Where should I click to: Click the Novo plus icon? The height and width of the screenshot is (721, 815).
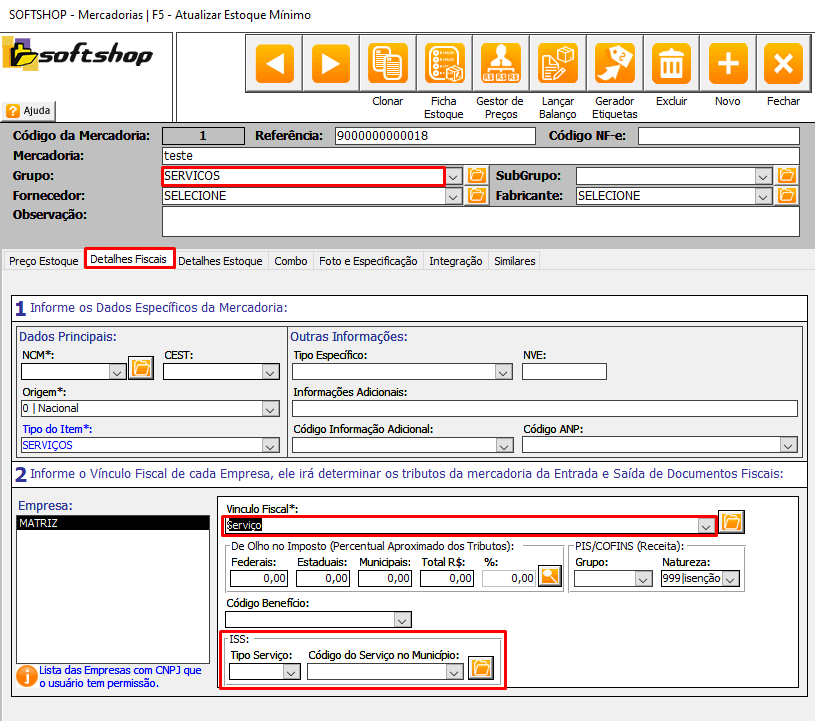728,63
